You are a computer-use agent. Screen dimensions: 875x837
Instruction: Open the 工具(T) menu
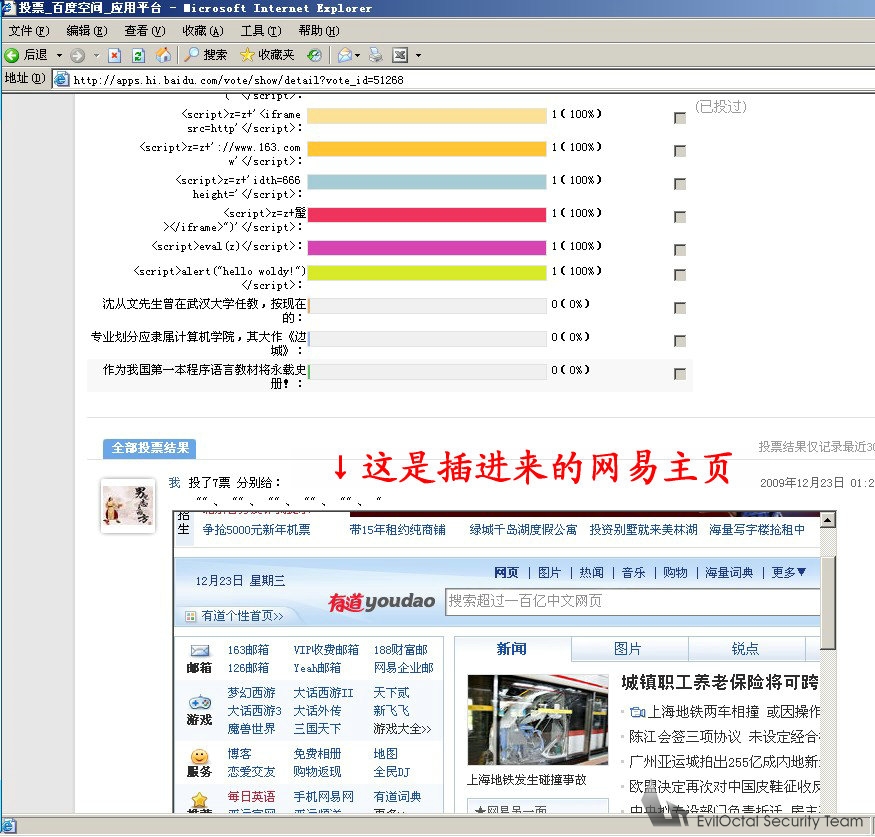coord(261,31)
